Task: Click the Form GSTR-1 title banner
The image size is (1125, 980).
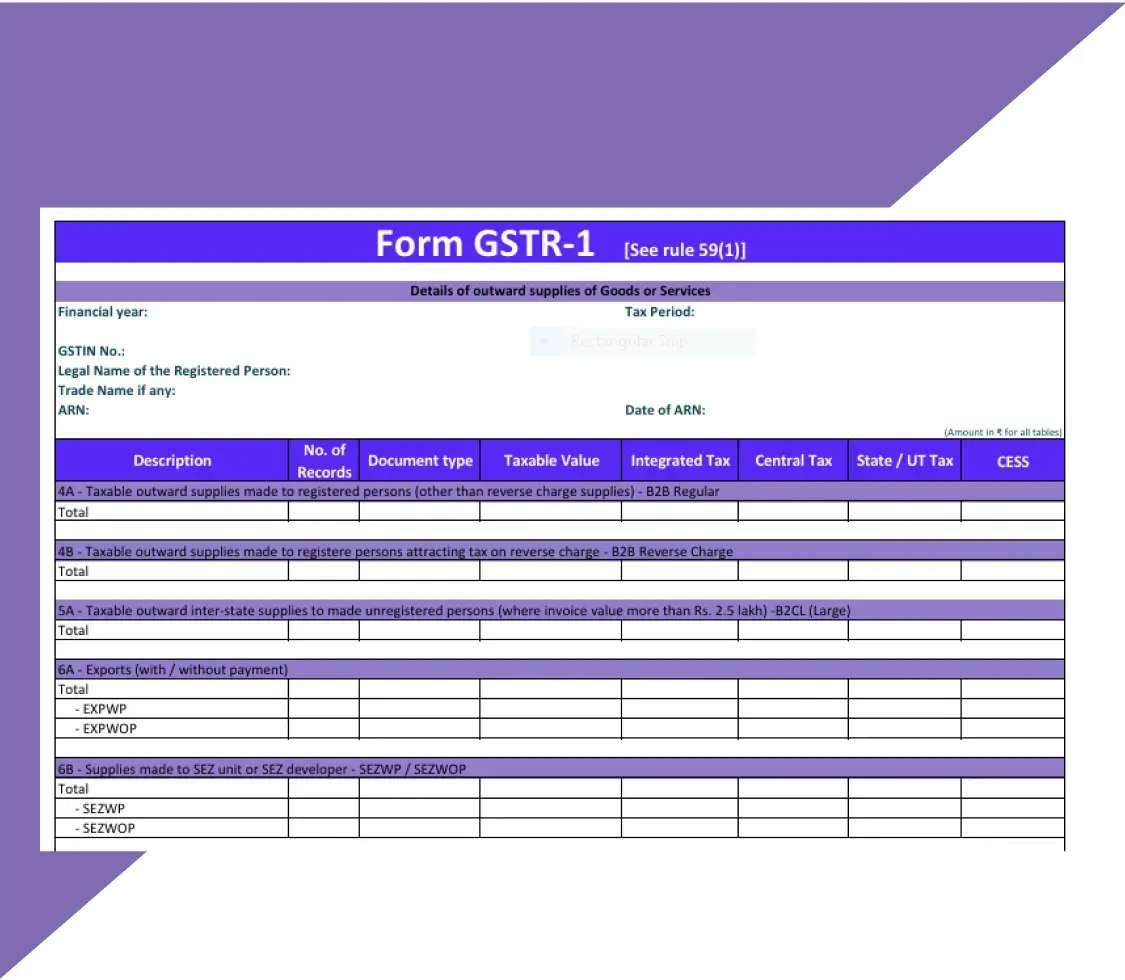Action: [559, 244]
